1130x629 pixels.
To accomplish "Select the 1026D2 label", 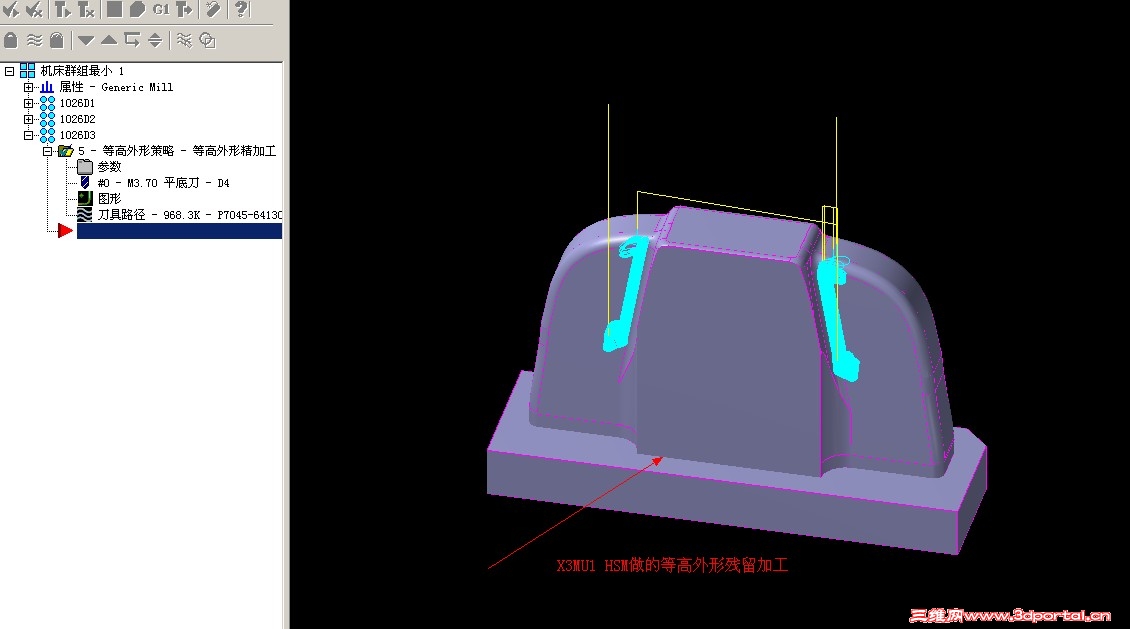I will click(77, 119).
